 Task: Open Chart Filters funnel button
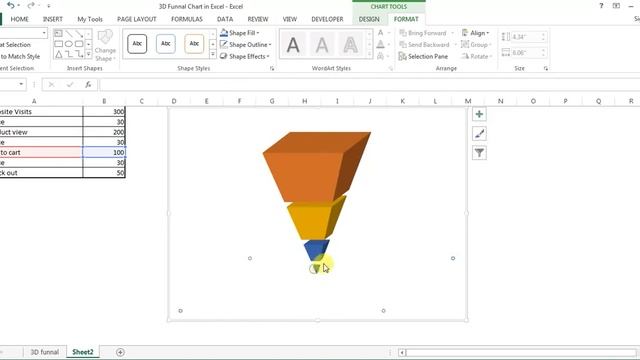pos(479,153)
